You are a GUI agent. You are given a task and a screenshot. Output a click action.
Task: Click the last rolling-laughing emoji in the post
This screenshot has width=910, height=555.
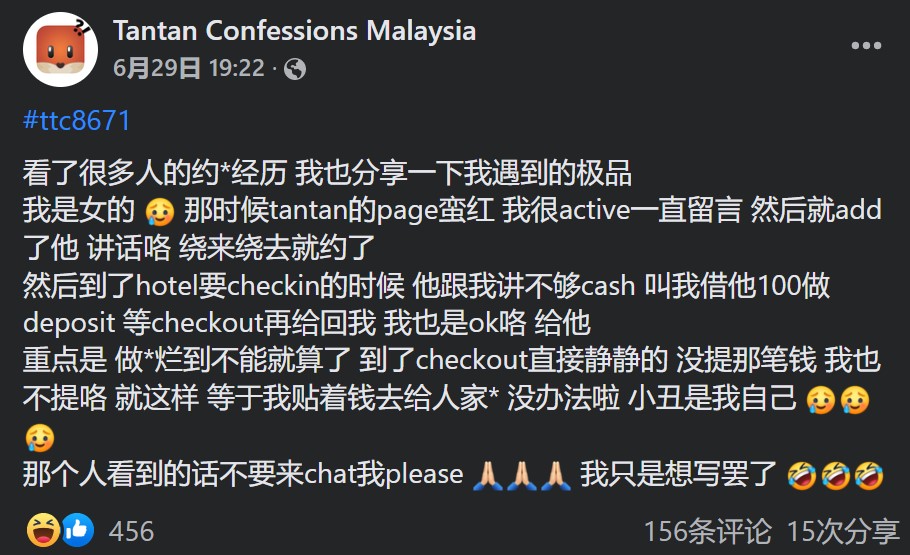pyautogui.click(x=869, y=476)
